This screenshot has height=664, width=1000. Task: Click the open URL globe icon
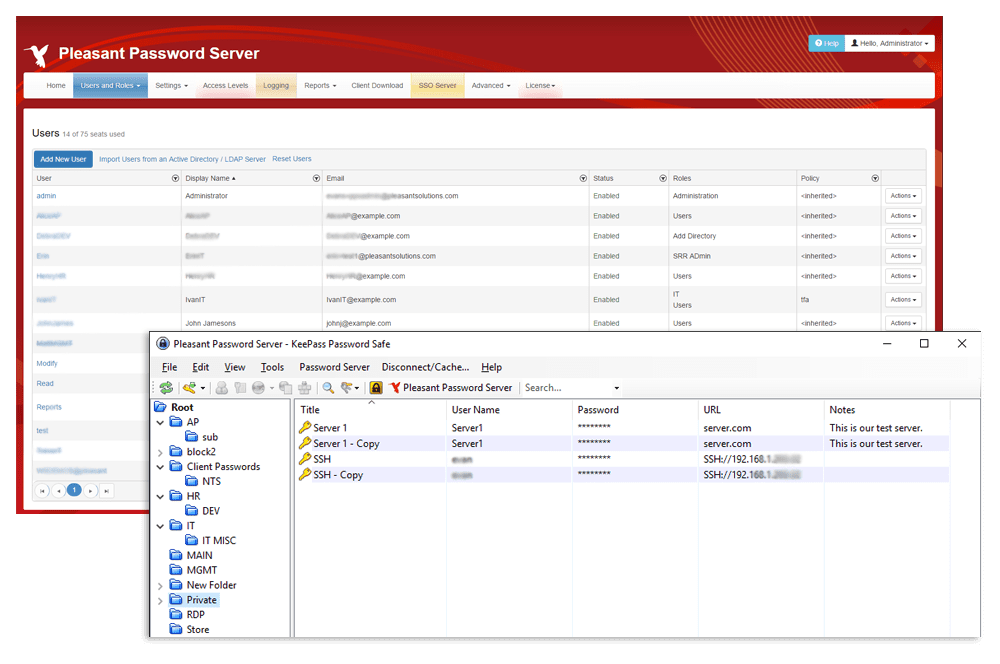258,388
